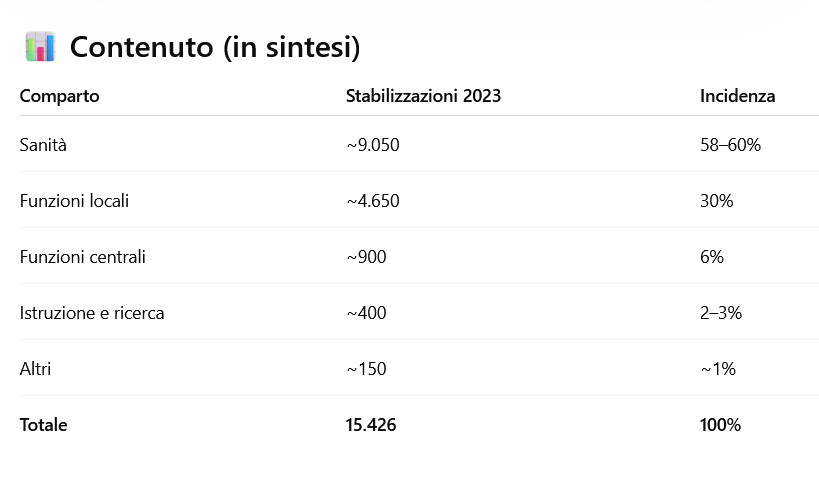Select the Totale row label
The height and width of the screenshot is (485, 819).
[x=44, y=425]
